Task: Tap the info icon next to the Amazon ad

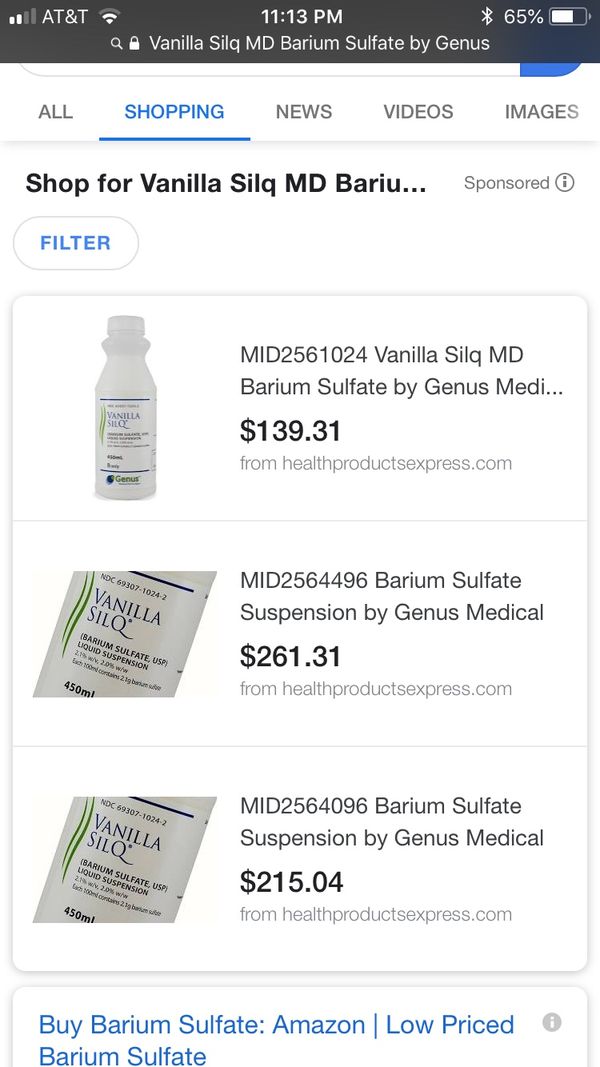Action: [x=551, y=1022]
